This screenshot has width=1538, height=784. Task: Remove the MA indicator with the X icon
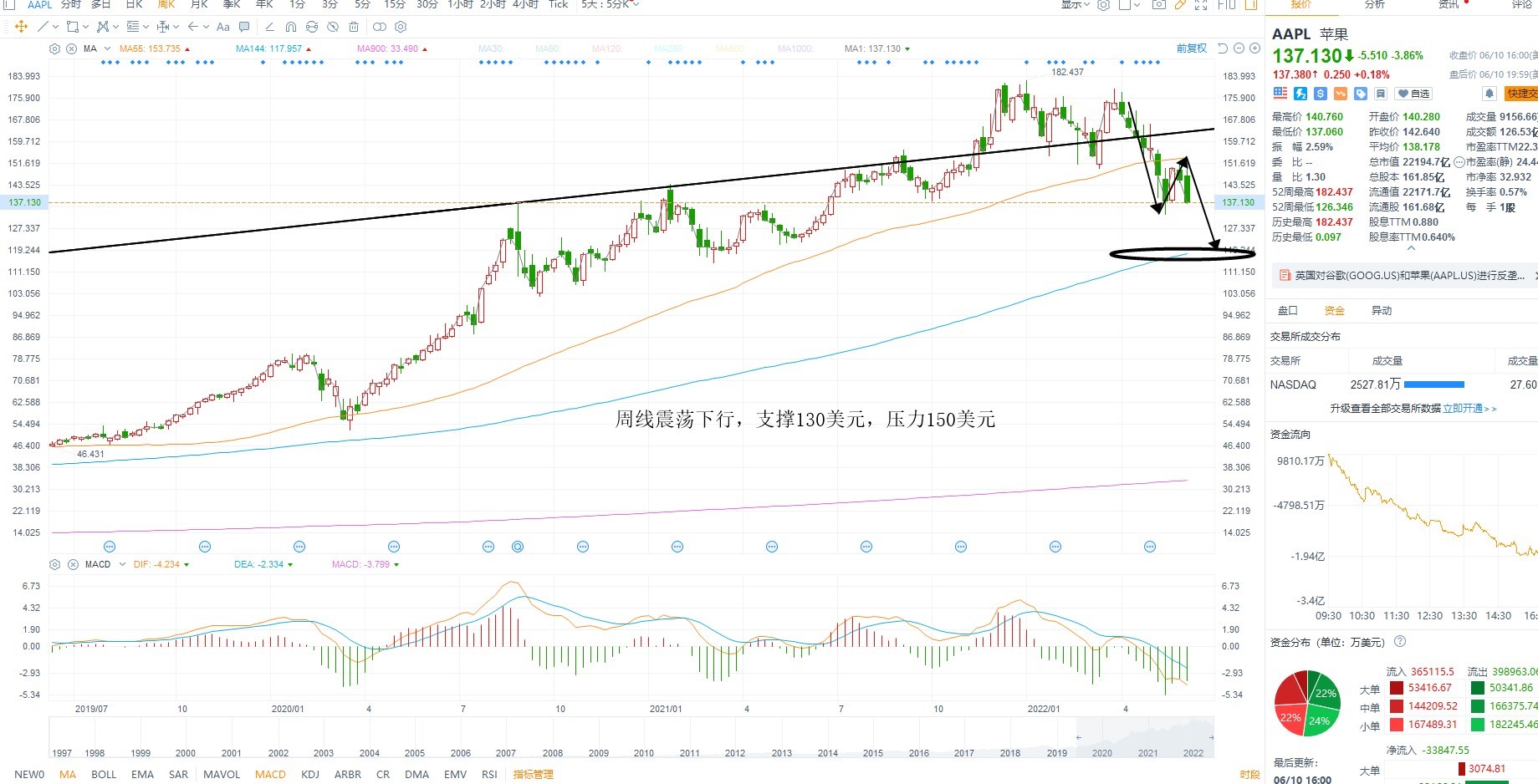tap(72, 48)
